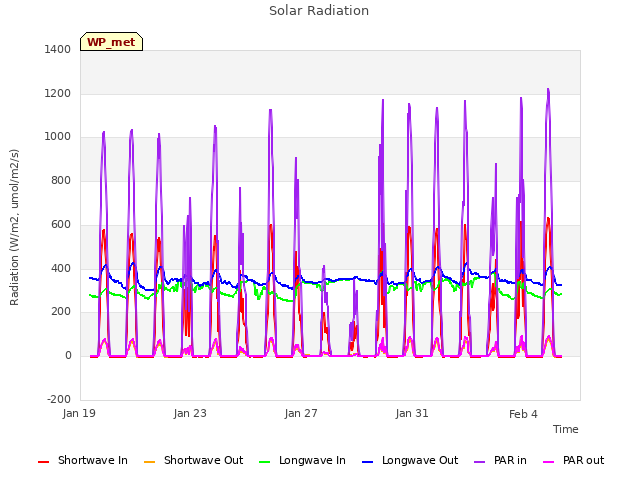Image resolution: width=640 pixels, height=480 pixels.
Task: Click the Jan 31 x-axis label
Action: [412, 413]
